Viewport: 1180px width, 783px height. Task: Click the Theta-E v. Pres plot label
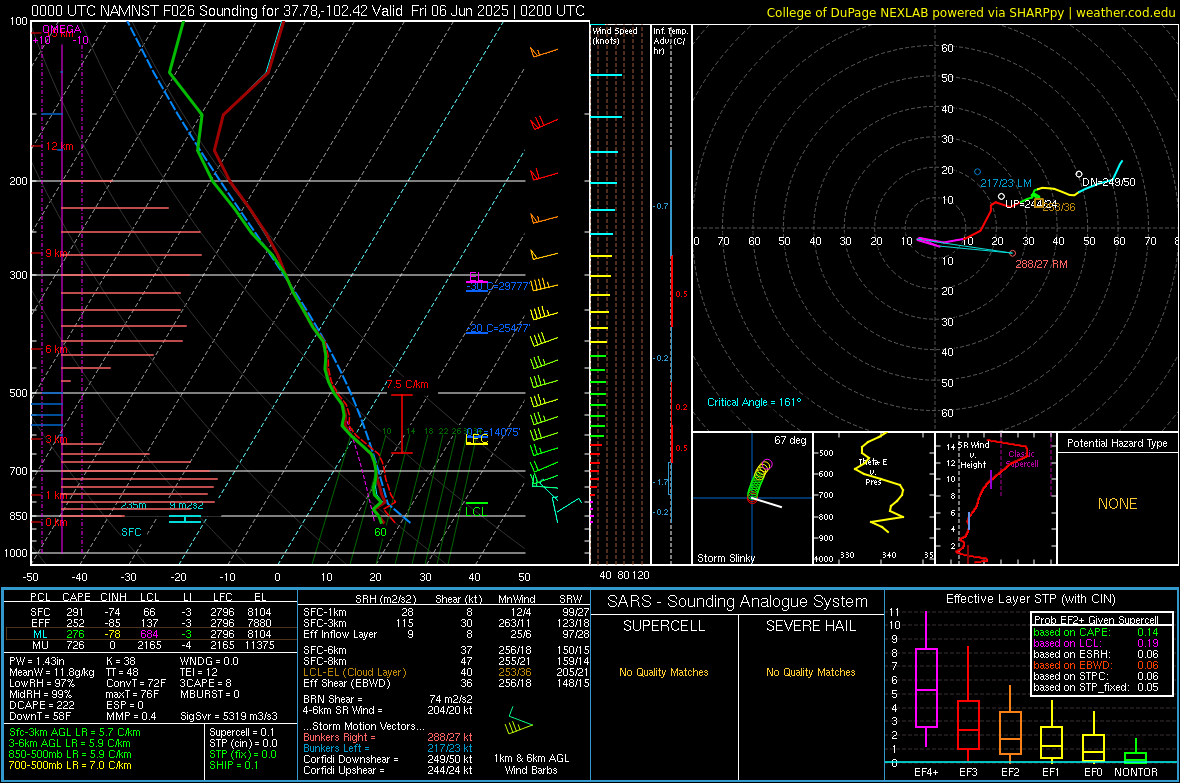point(873,471)
